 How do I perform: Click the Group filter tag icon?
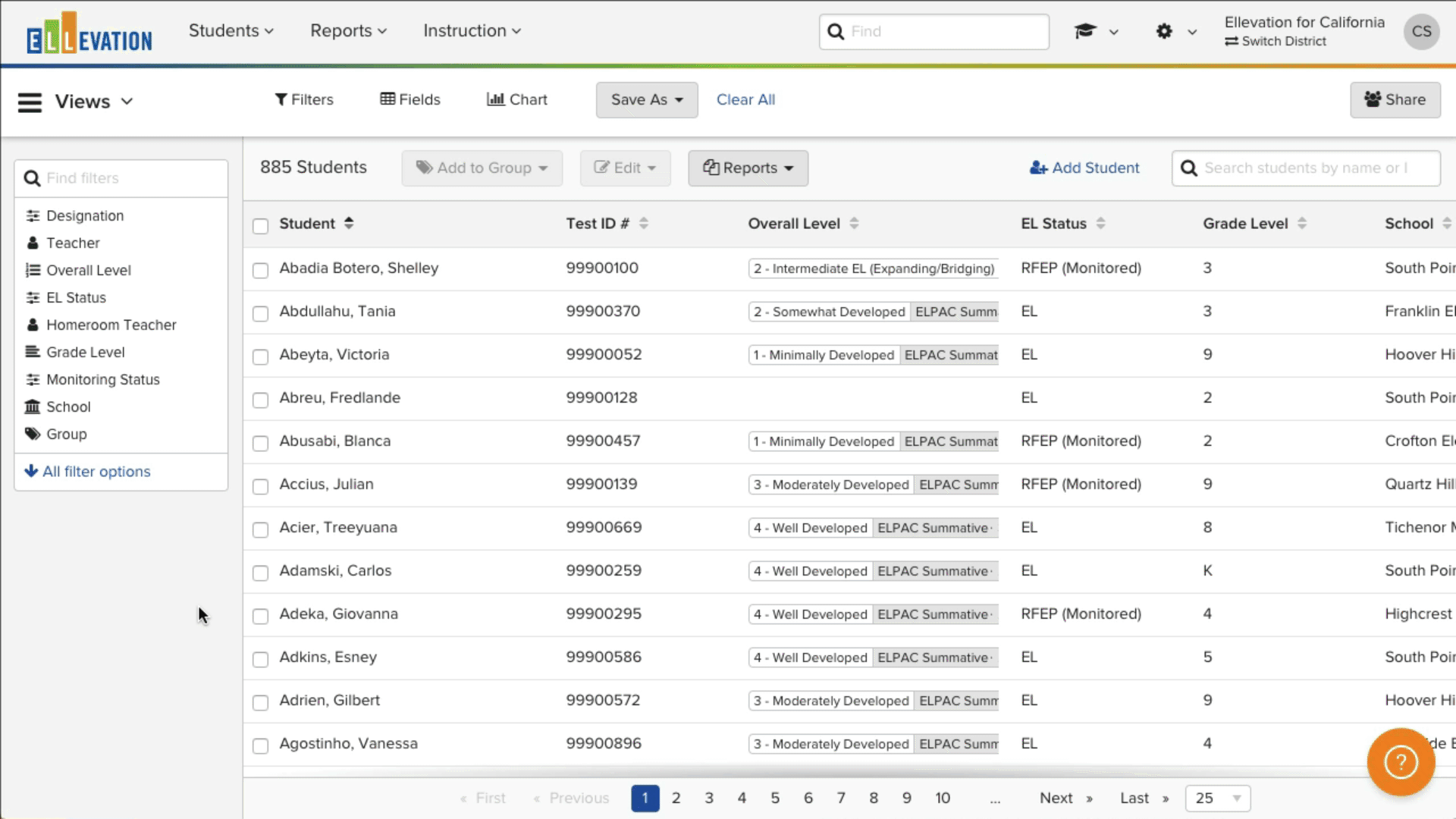click(33, 434)
